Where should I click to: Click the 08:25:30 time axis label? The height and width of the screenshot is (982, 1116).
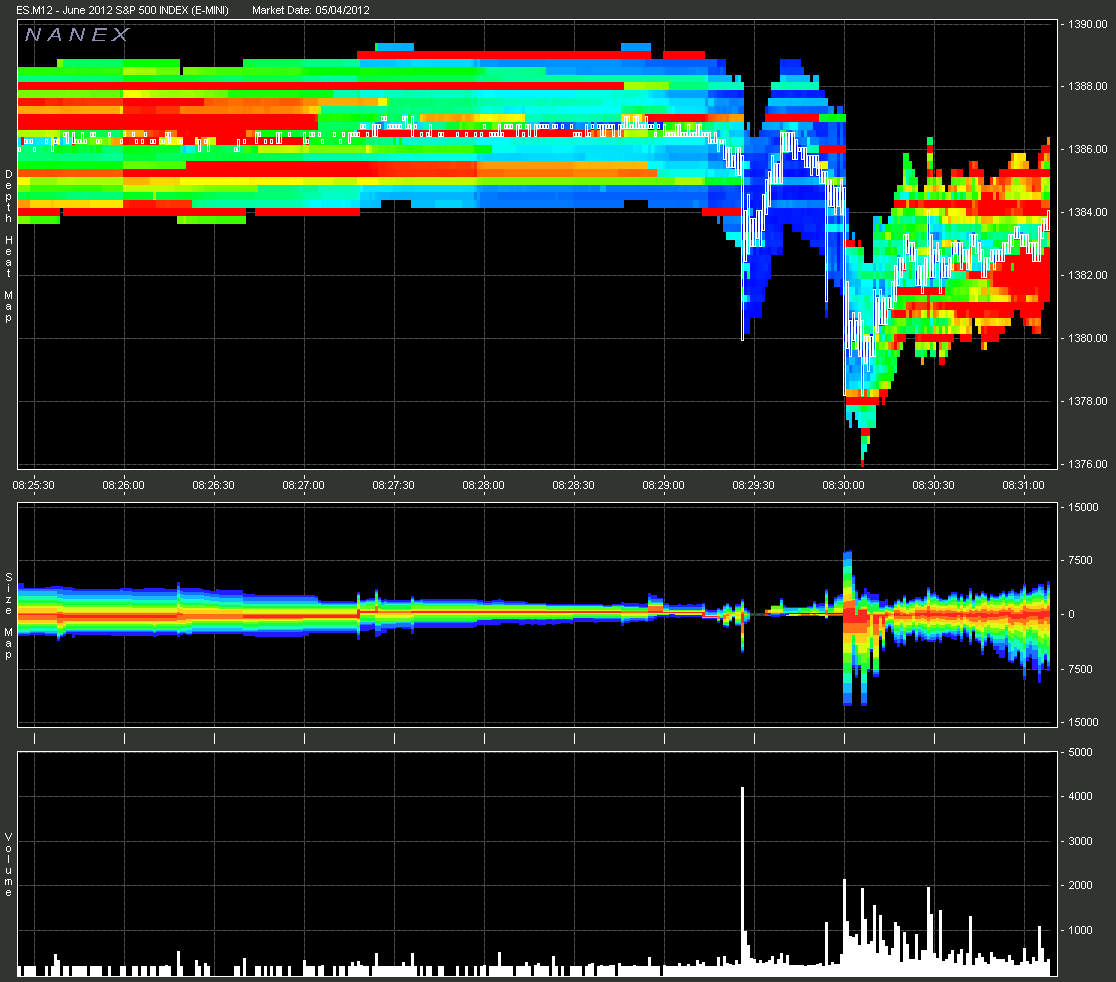click(x=33, y=485)
